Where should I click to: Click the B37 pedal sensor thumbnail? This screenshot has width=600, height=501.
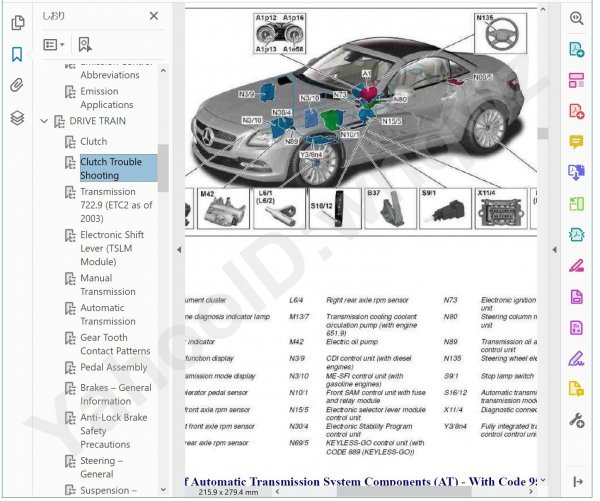[391, 209]
